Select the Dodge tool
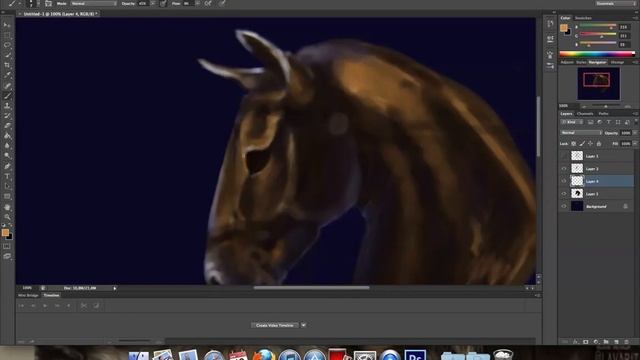The height and width of the screenshot is (360, 640). [7, 156]
